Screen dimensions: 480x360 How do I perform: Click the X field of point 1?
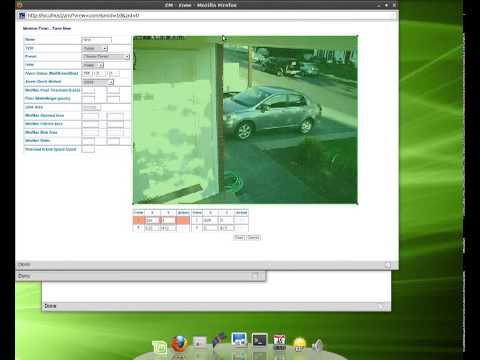[x=152, y=220]
